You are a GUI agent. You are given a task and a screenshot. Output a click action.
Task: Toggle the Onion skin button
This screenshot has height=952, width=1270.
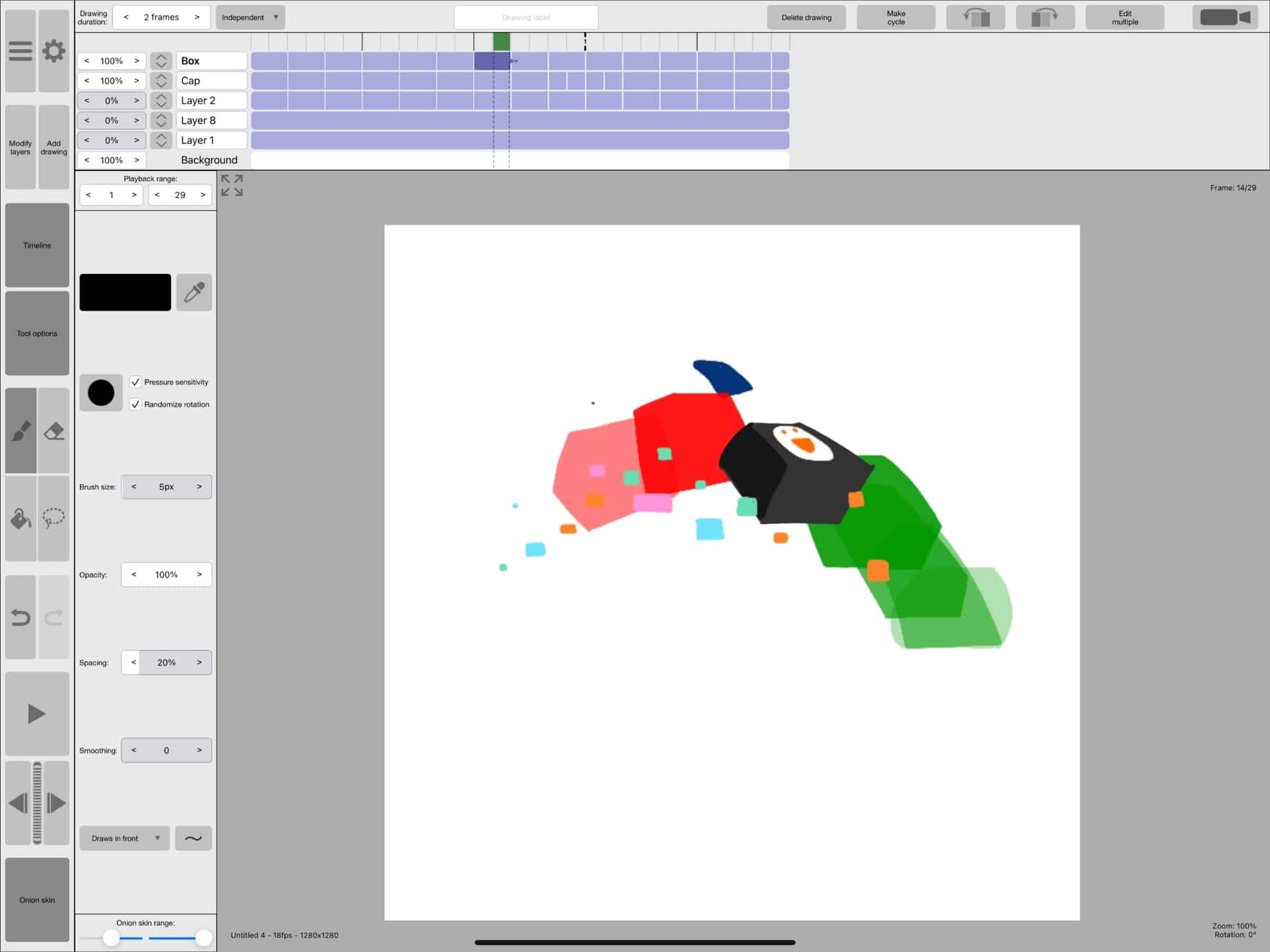(x=37, y=899)
